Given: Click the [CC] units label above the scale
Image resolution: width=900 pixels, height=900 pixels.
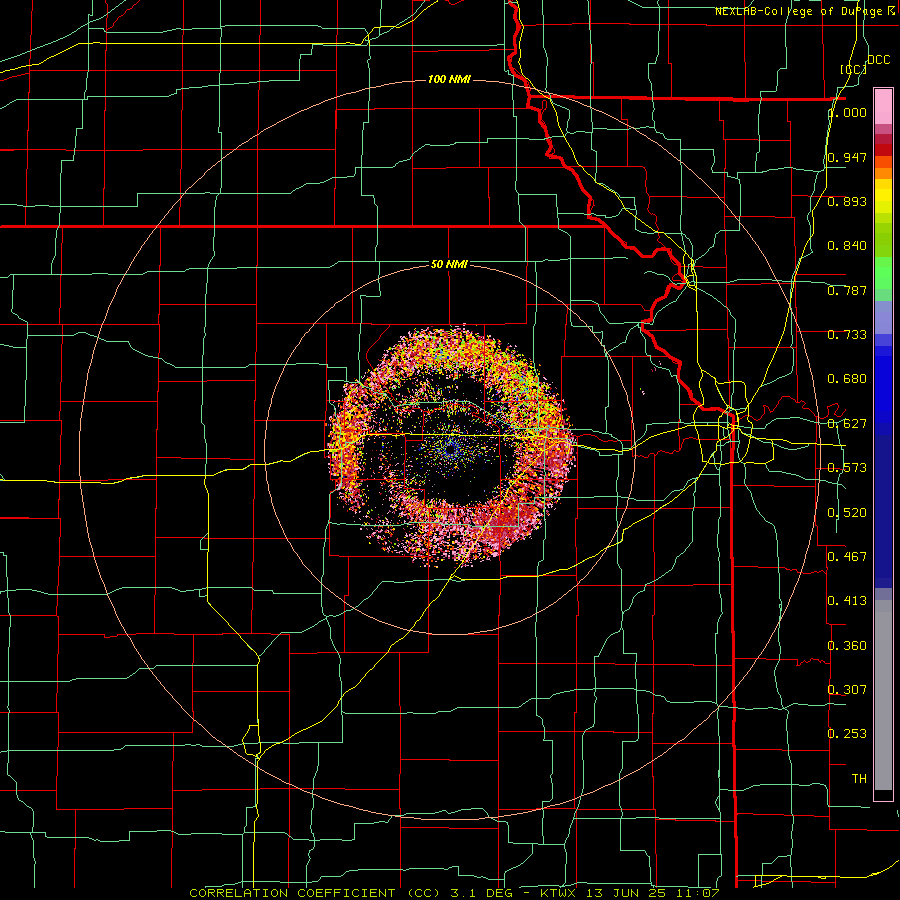Looking at the screenshot, I should click(854, 69).
